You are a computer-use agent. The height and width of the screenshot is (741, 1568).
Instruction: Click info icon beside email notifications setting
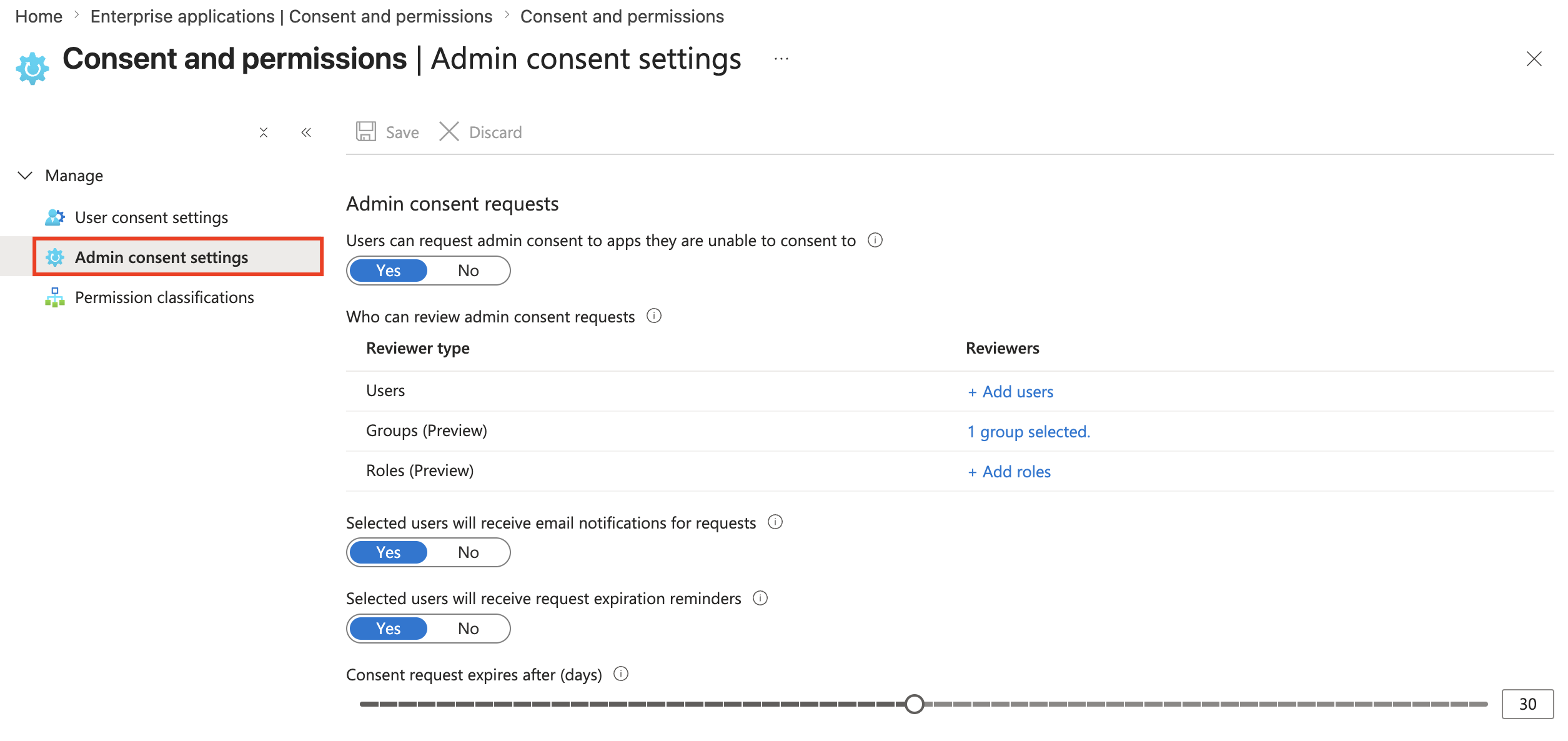coord(775,522)
